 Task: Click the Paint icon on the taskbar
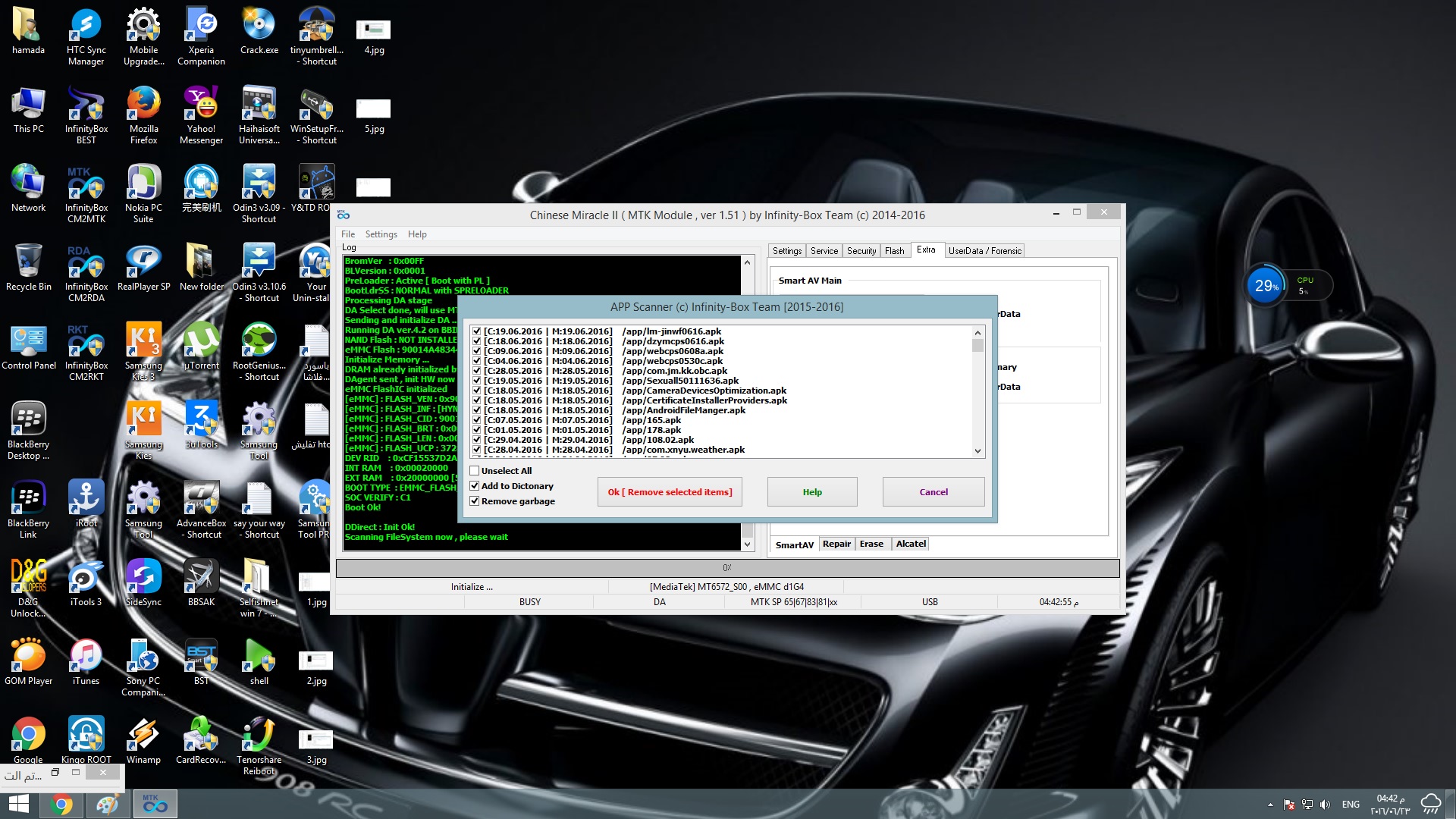[107, 804]
